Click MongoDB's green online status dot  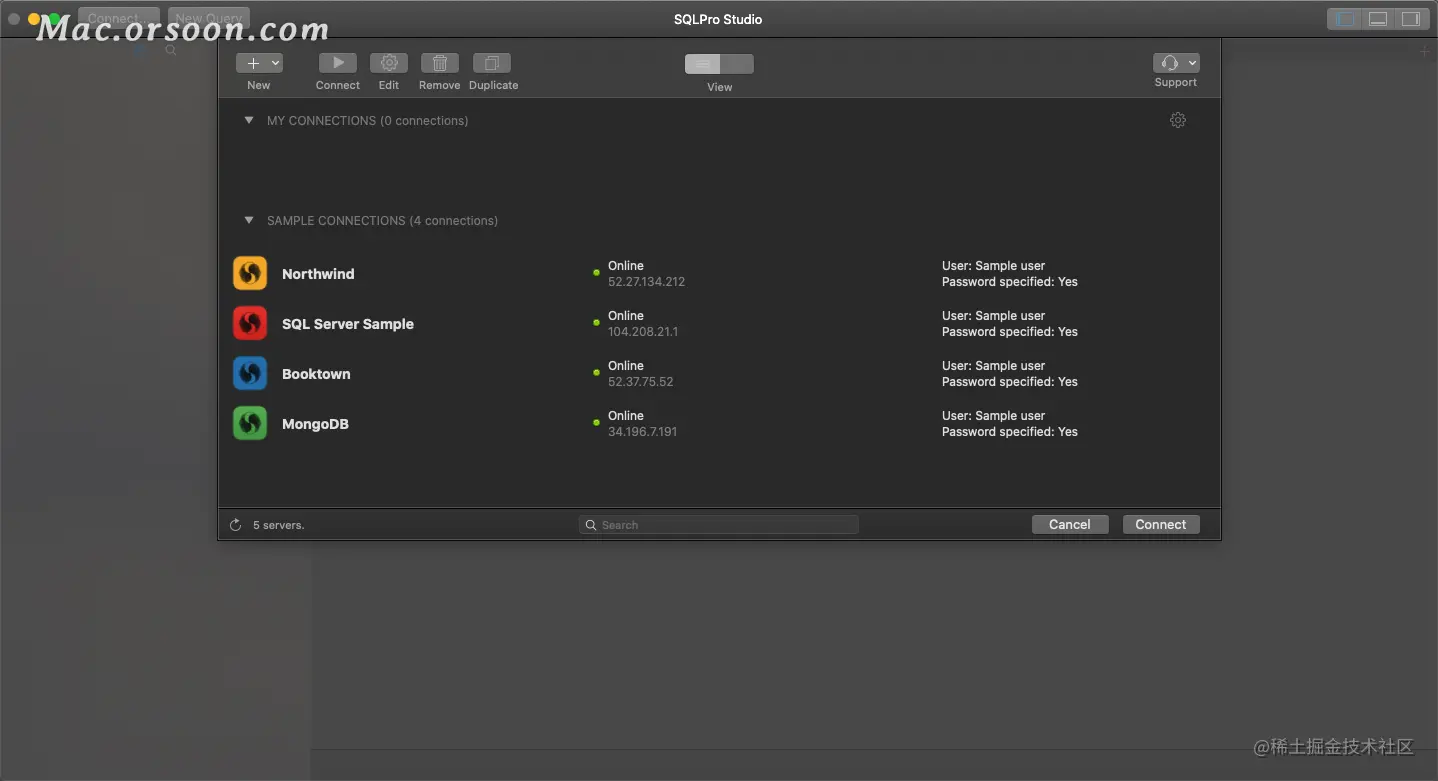coord(597,422)
